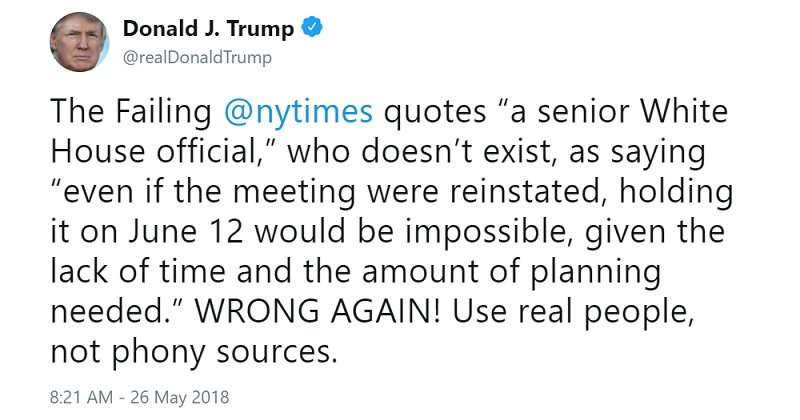Click the phrase amount of planning
Image resolution: width=800 pixels, height=420 pixels.
click(x=511, y=272)
